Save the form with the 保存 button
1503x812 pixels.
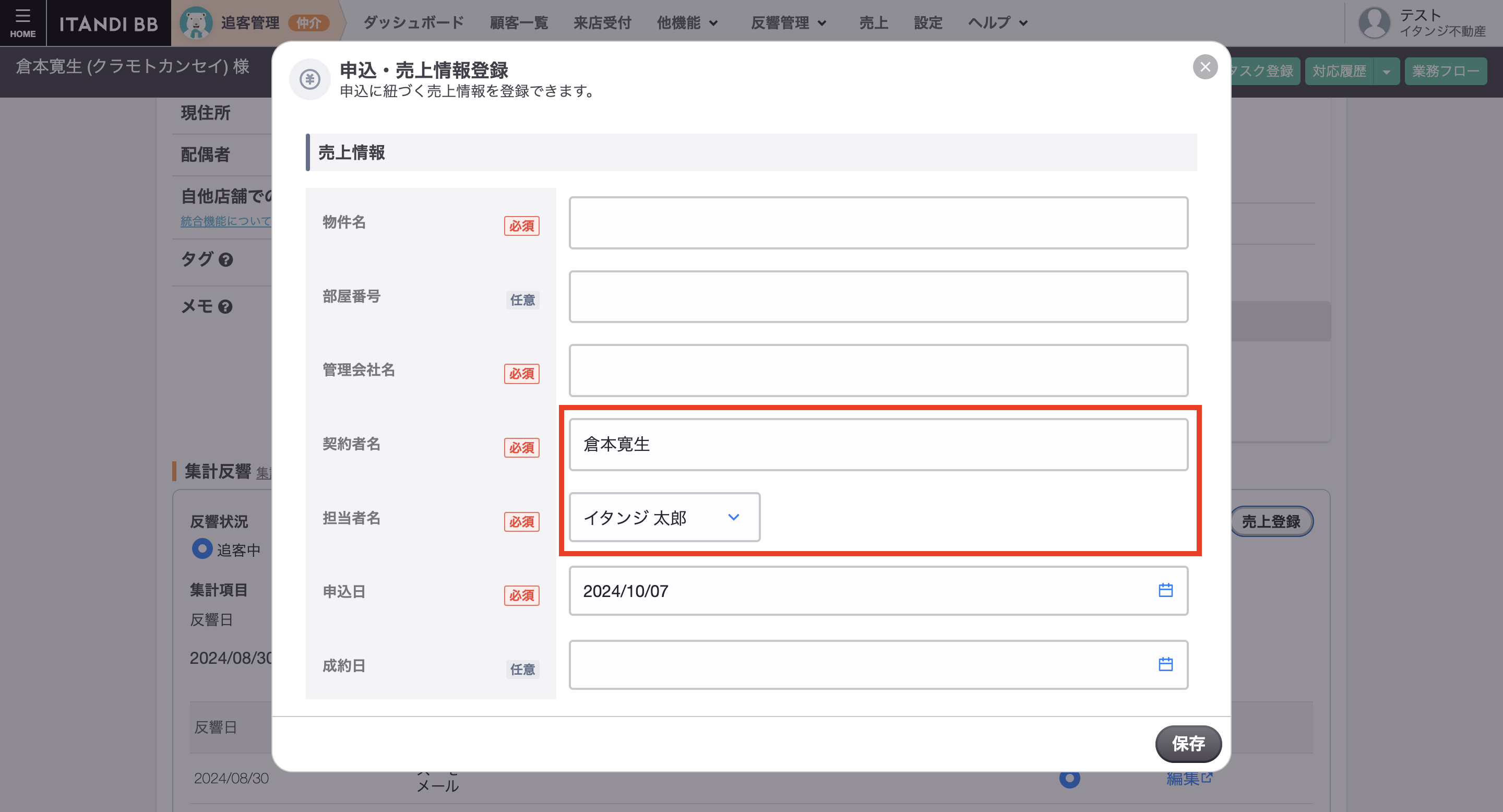pos(1188,744)
